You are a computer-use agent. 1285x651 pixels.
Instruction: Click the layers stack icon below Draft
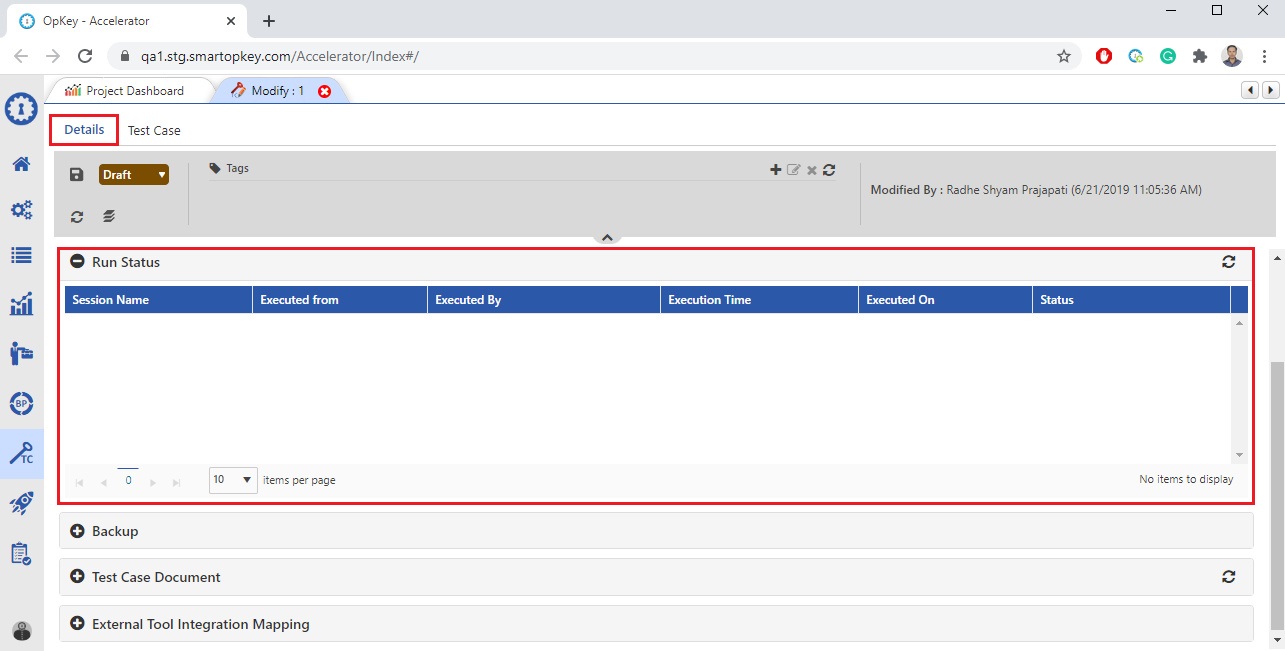[x=108, y=216]
